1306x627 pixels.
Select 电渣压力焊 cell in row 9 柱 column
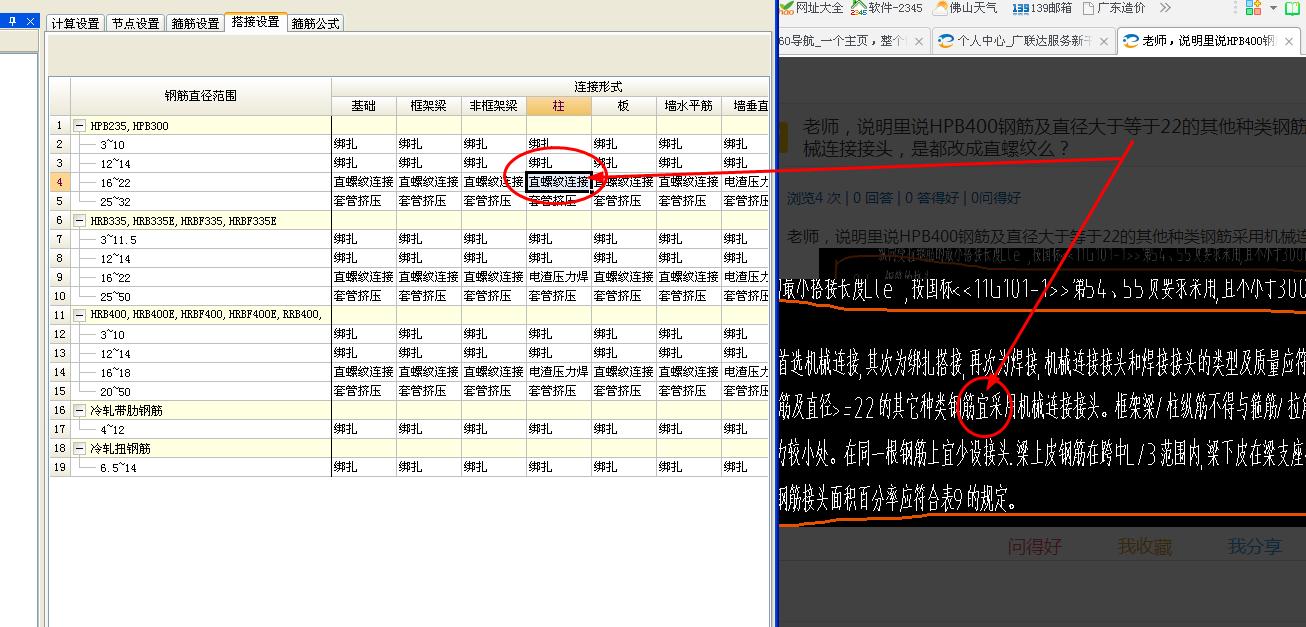tap(559, 277)
